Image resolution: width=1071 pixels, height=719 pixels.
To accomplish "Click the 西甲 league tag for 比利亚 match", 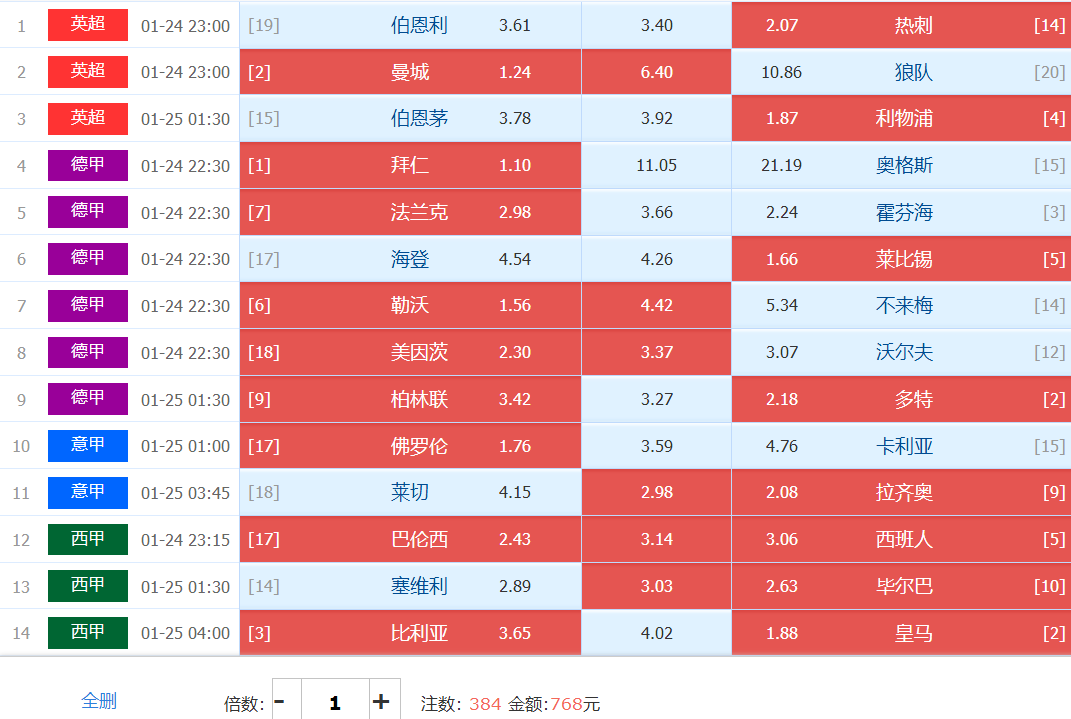I will 88,633.
